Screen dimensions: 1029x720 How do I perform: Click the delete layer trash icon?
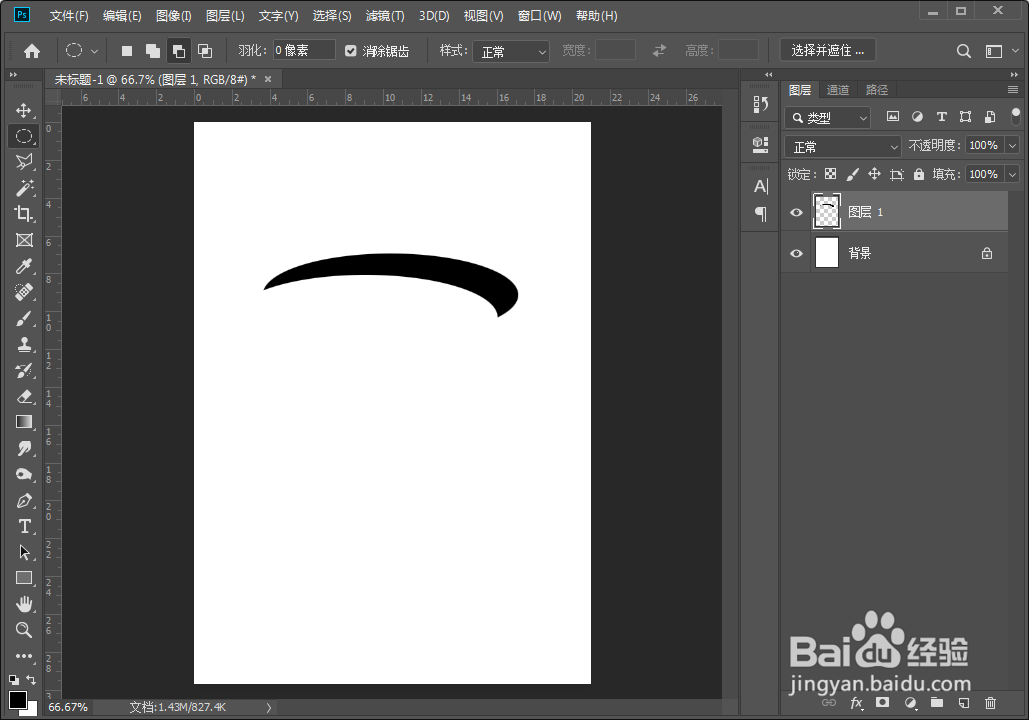990,703
